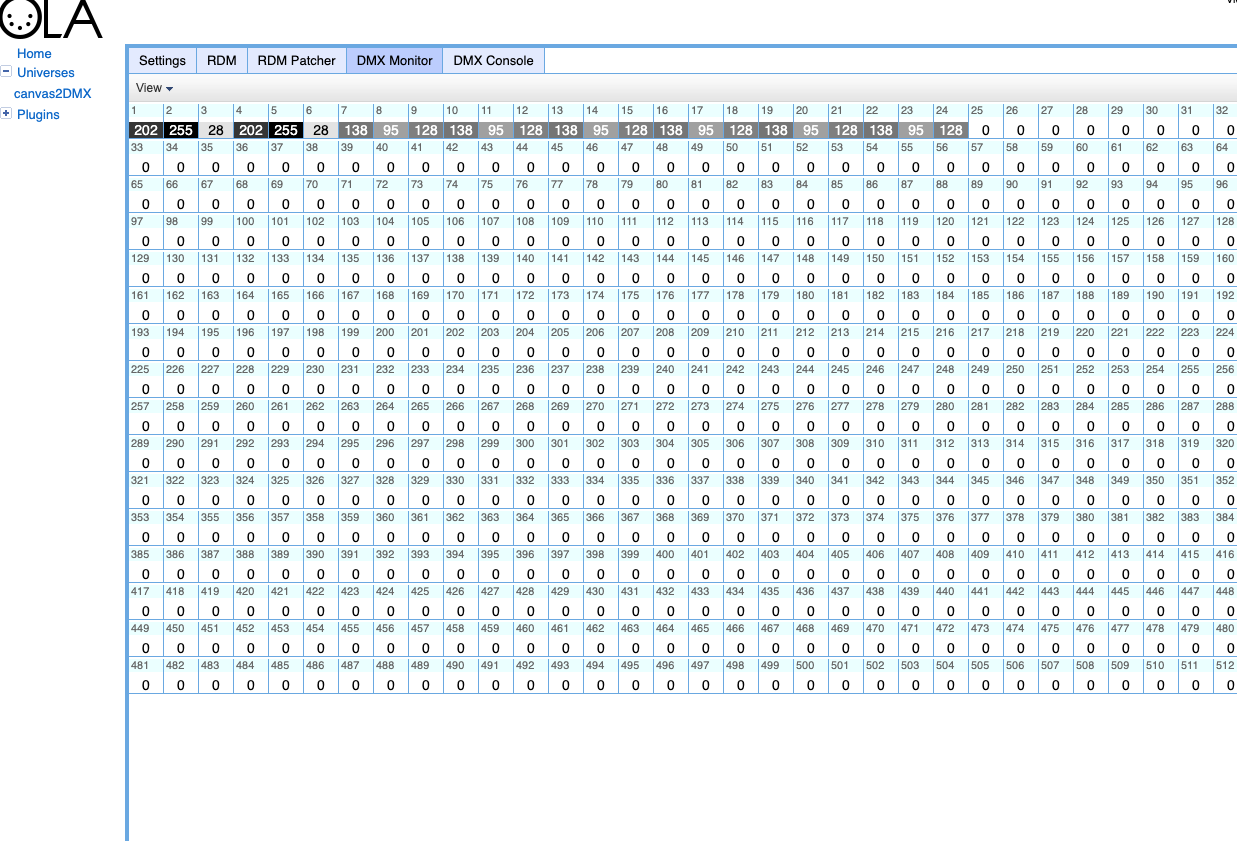Switch to the RDM tab
This screenshot has width=1237, height=841.
[x=222, y=60]
